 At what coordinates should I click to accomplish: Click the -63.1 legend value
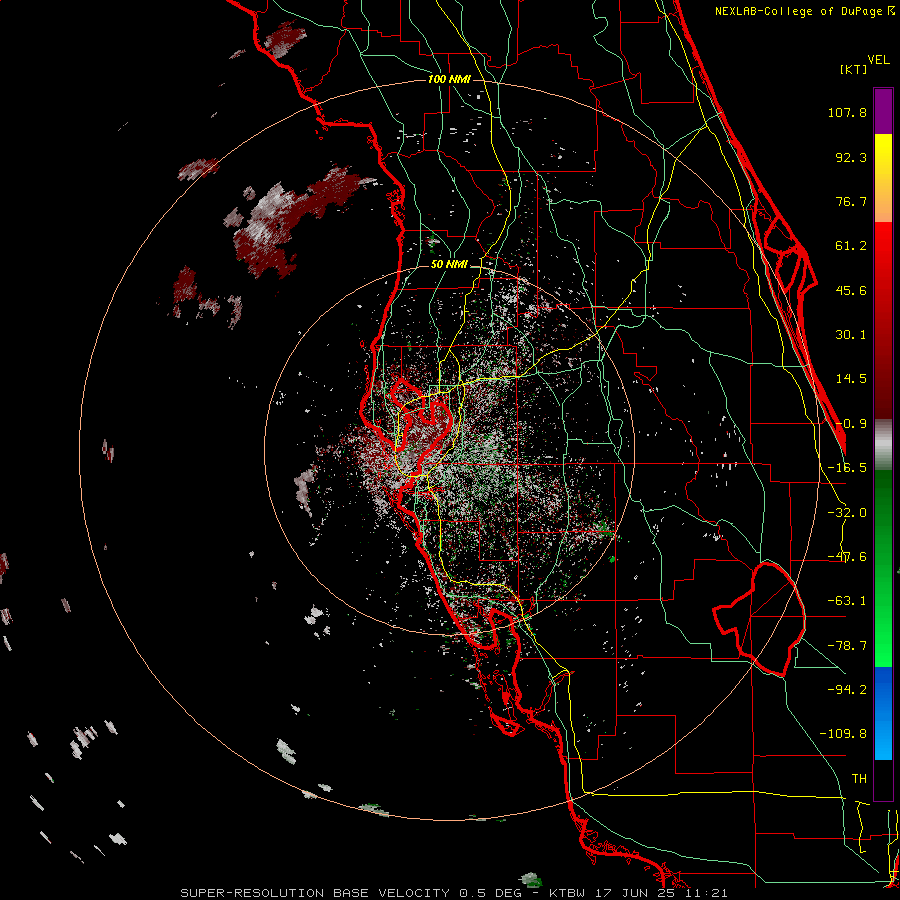(x=847, y=601)
